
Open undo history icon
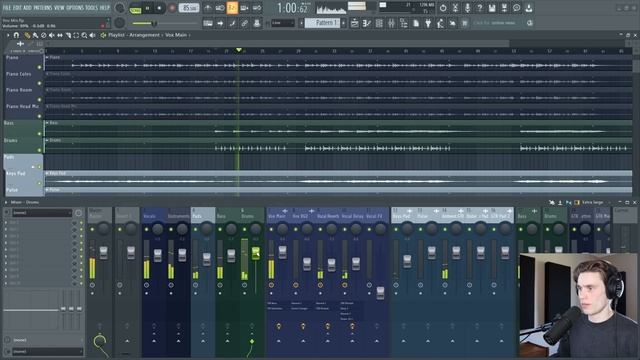443,8
